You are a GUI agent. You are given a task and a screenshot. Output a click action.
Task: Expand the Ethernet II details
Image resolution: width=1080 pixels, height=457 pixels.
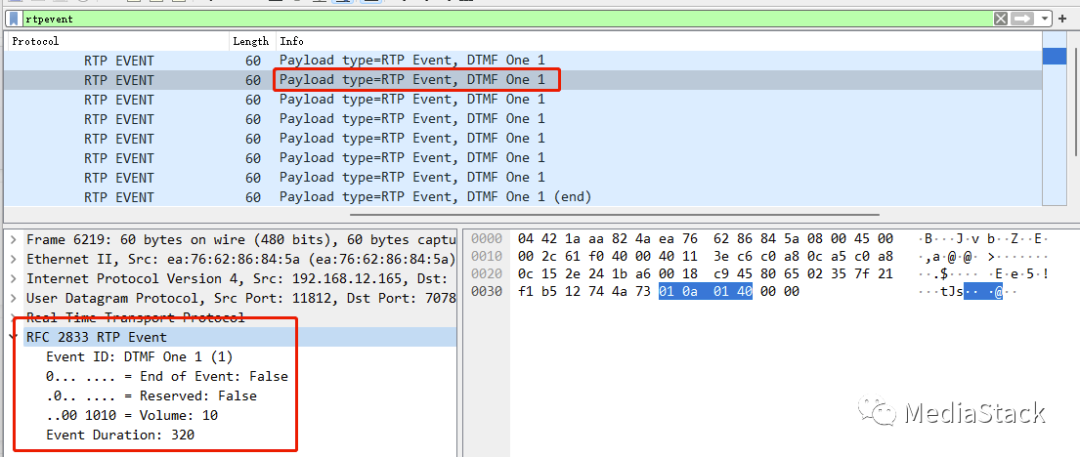(x=12, y=259)
